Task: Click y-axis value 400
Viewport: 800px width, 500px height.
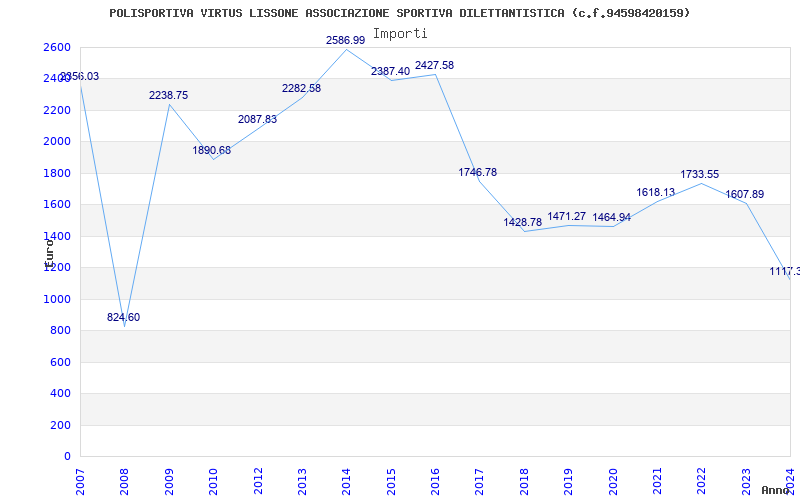Action: [60, 394]
